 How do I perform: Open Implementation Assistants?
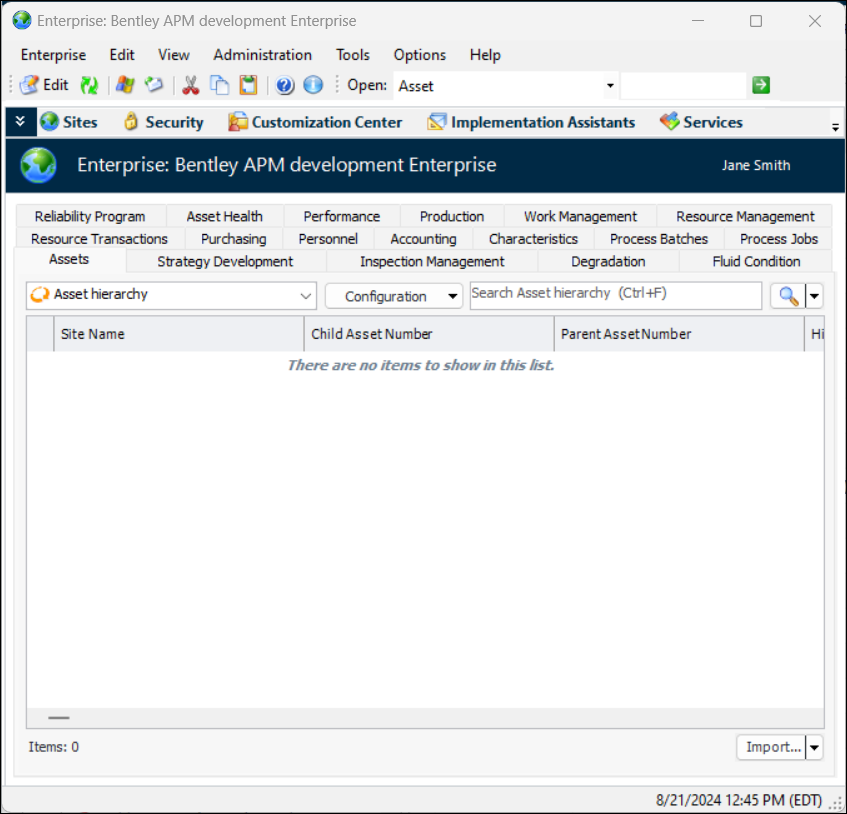531,122
